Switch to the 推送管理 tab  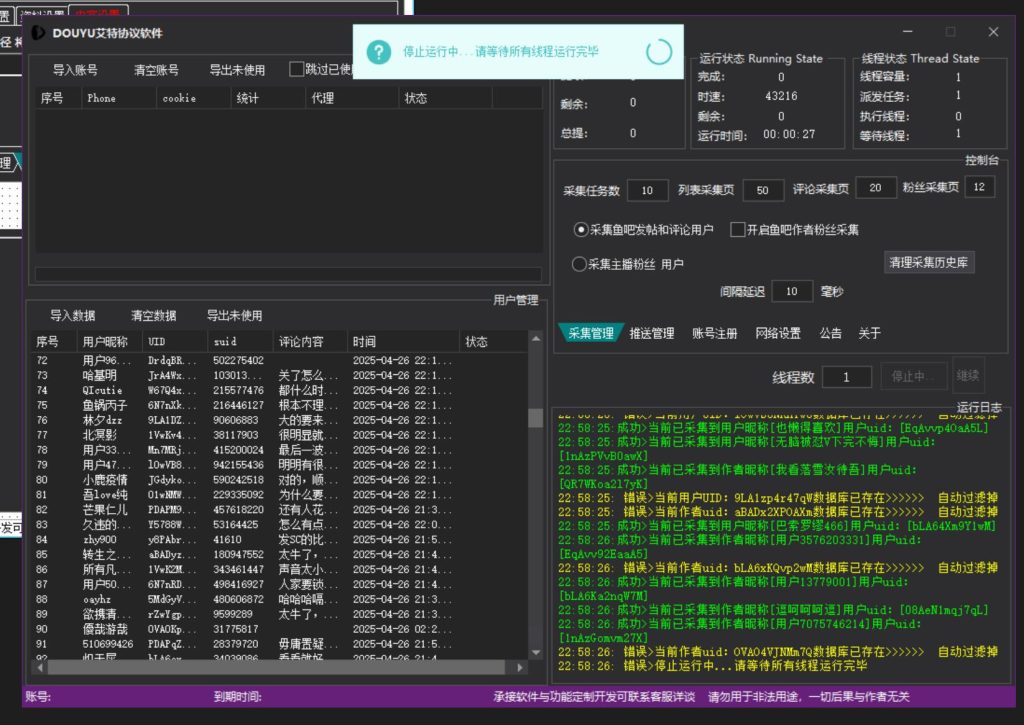pos(651,333)
